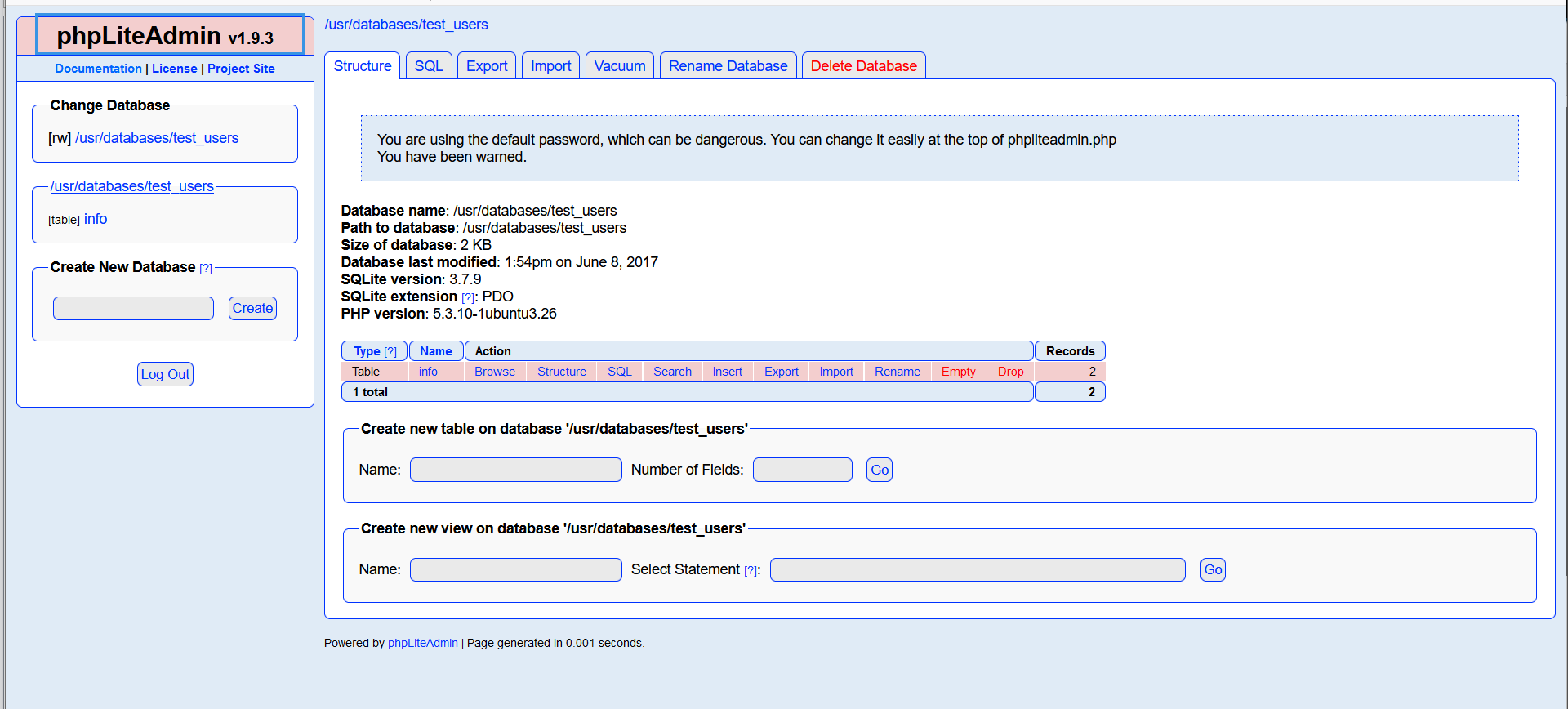Click the Number of Fields input

click(x=803, y=470)
